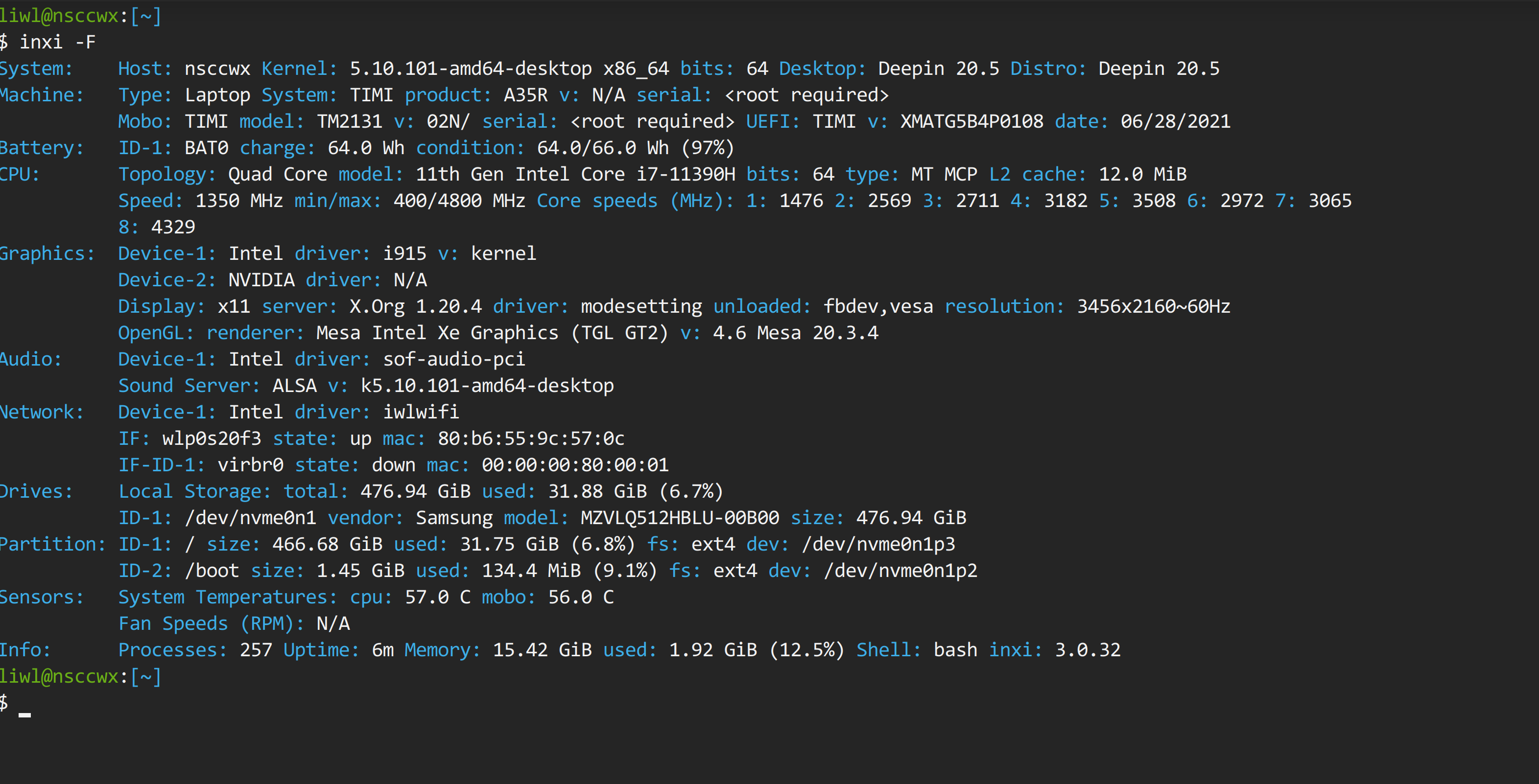
Task: Click the UEFI version XMATG5B4P0108
Action: coord(971,121)
